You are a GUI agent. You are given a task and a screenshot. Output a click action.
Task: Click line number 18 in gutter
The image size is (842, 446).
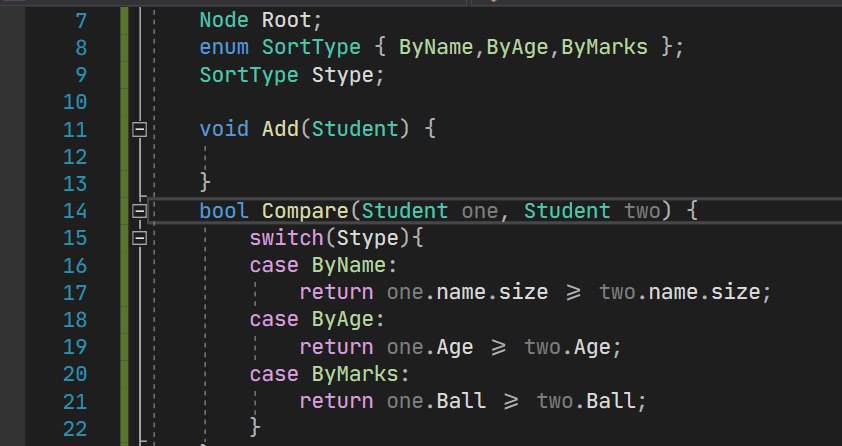[75, 319]
